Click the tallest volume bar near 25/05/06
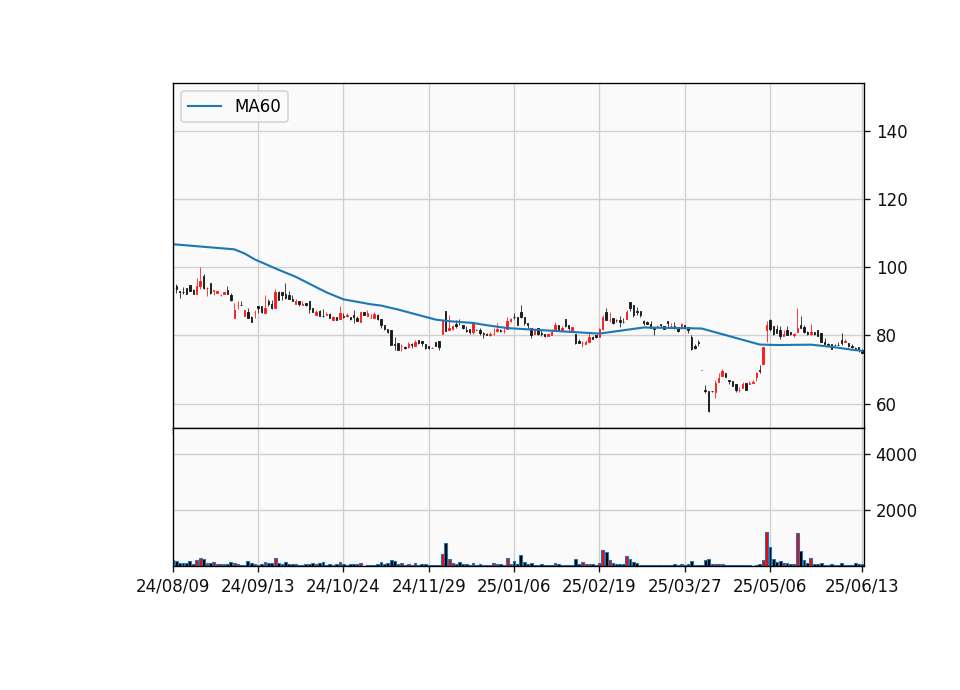This screenshot has height=690, width=960. click(x=767, y=549)
